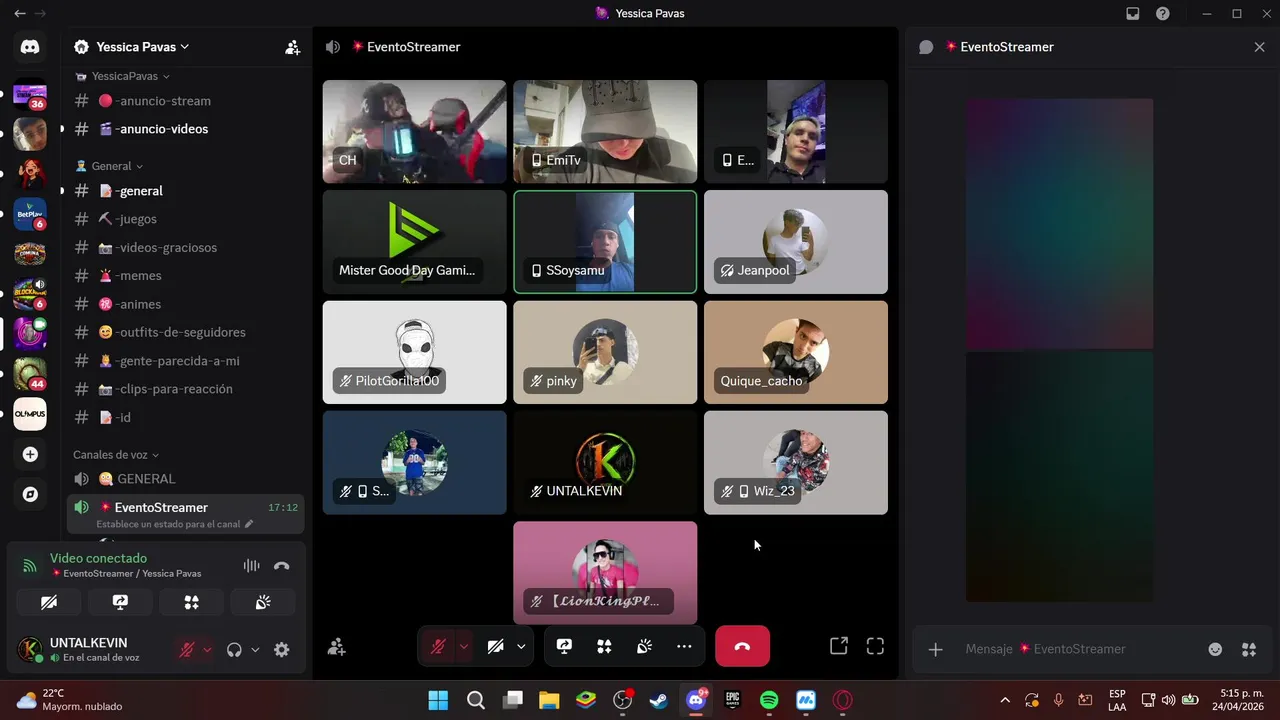Open more options ellipsis in call bar
The height and width of the screenshot is (720, 1280).
pos(684,647)
